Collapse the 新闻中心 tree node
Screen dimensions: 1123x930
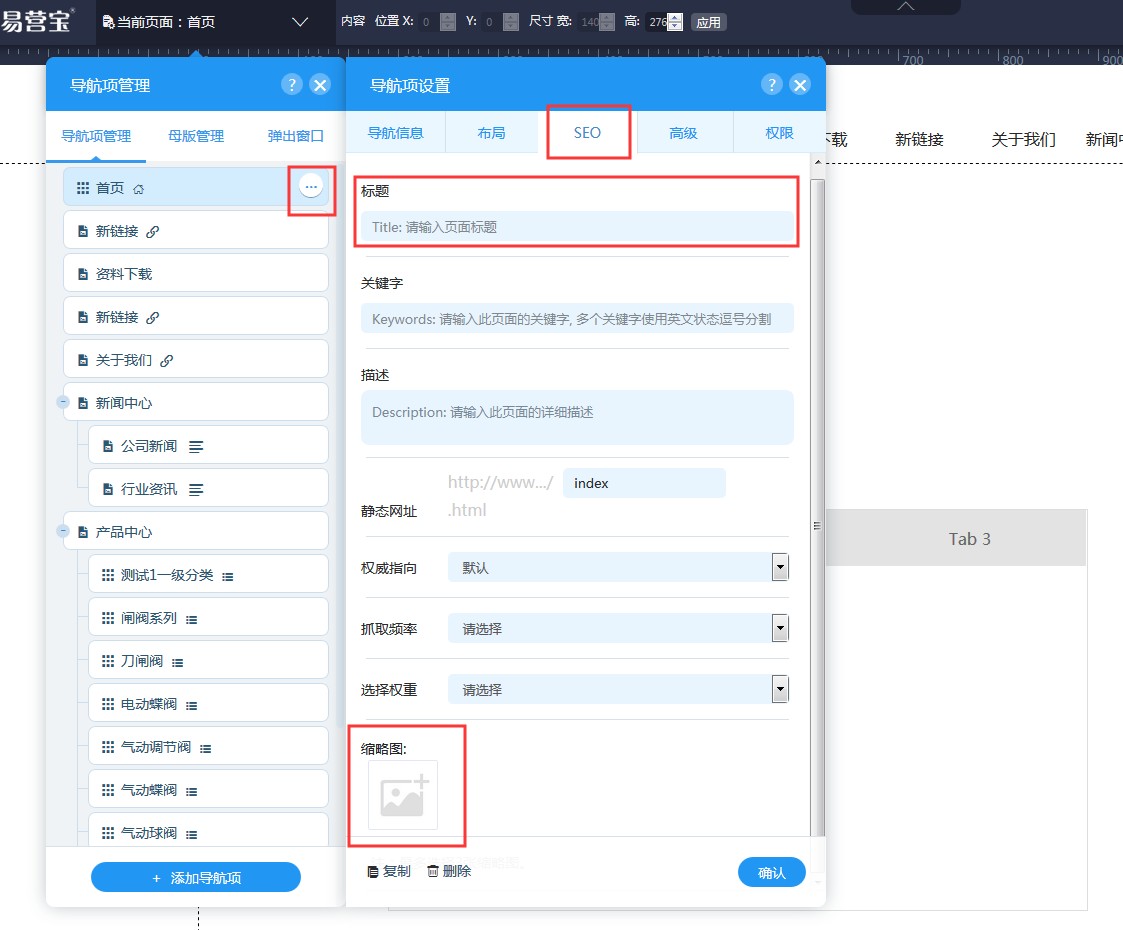(63, 402)
